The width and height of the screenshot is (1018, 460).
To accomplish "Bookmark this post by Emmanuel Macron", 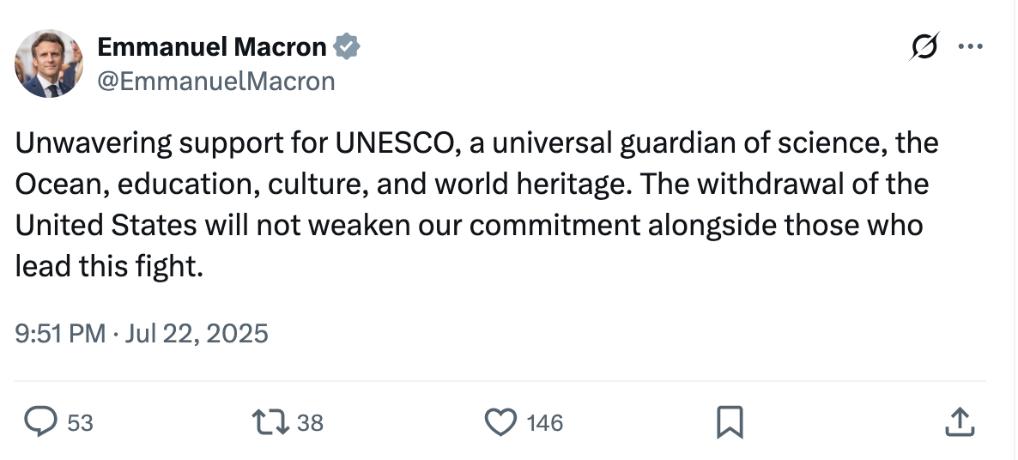I will [x=730, y=422].
